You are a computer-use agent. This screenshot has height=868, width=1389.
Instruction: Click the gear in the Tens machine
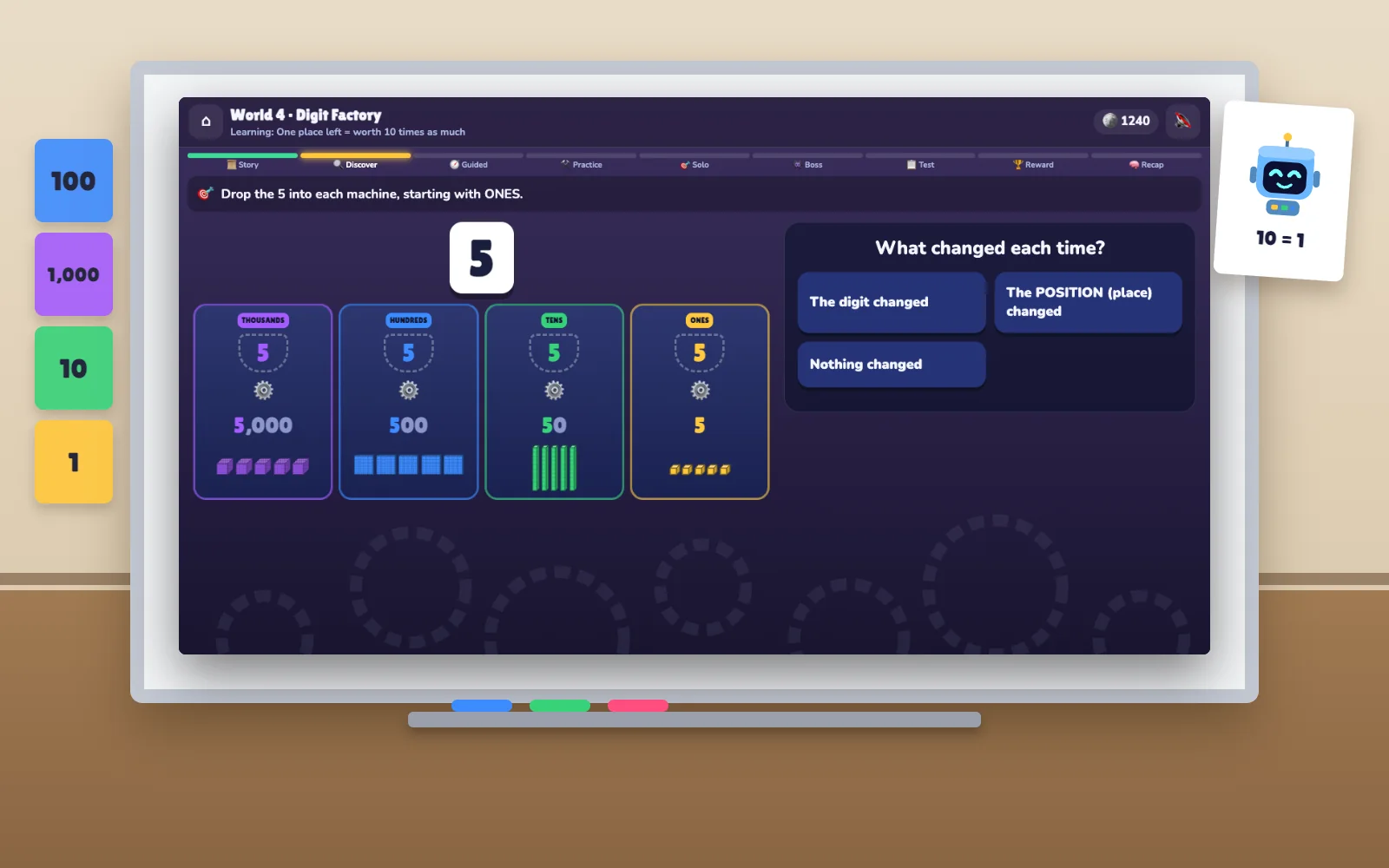tap(554, 391)
